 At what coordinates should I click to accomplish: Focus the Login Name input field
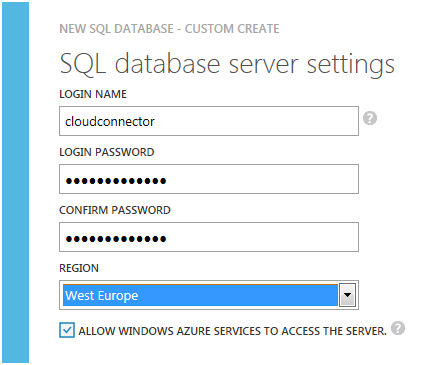[x=209, y=121]
